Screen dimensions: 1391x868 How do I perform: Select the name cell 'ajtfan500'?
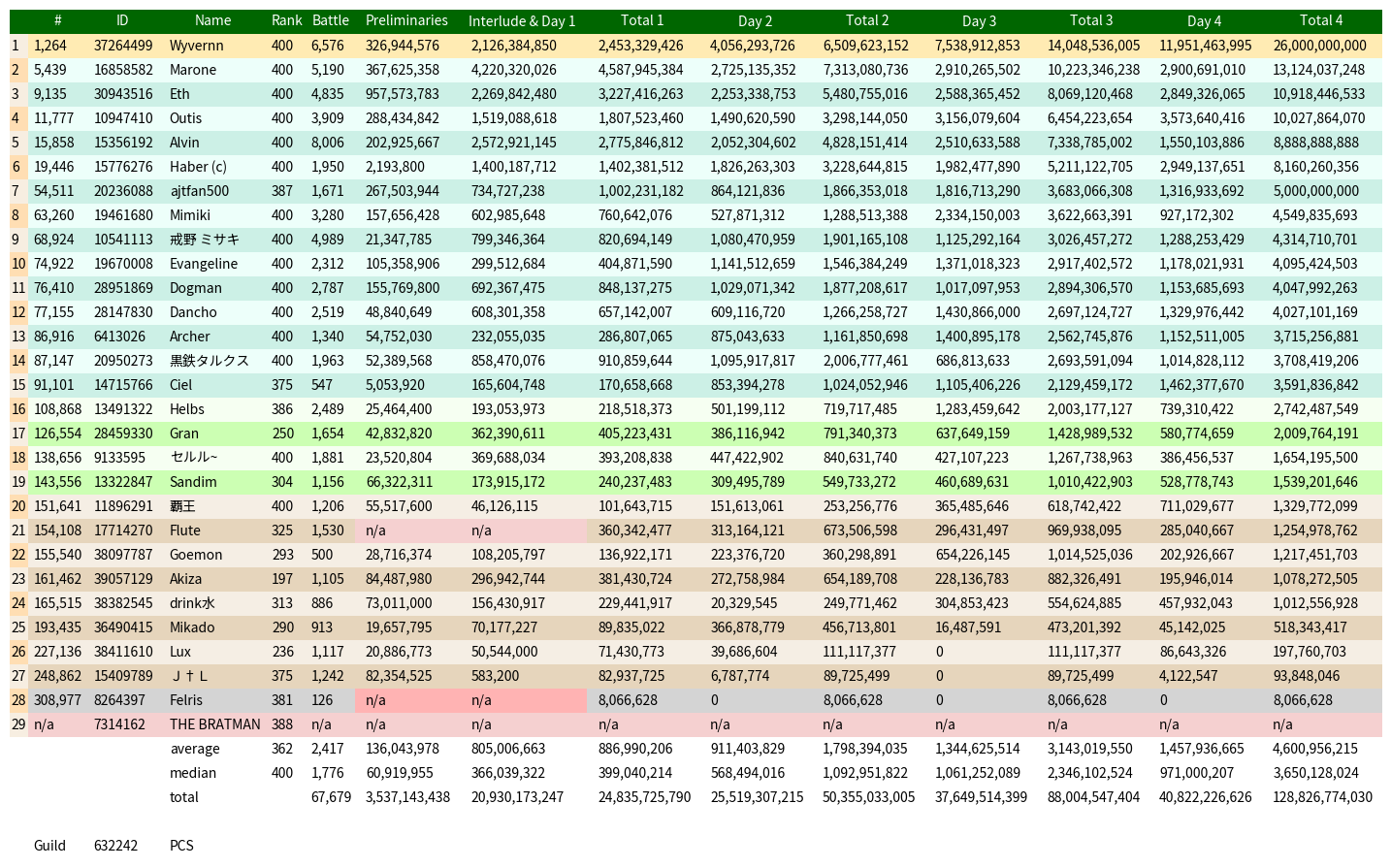click(x=200, y=191)
